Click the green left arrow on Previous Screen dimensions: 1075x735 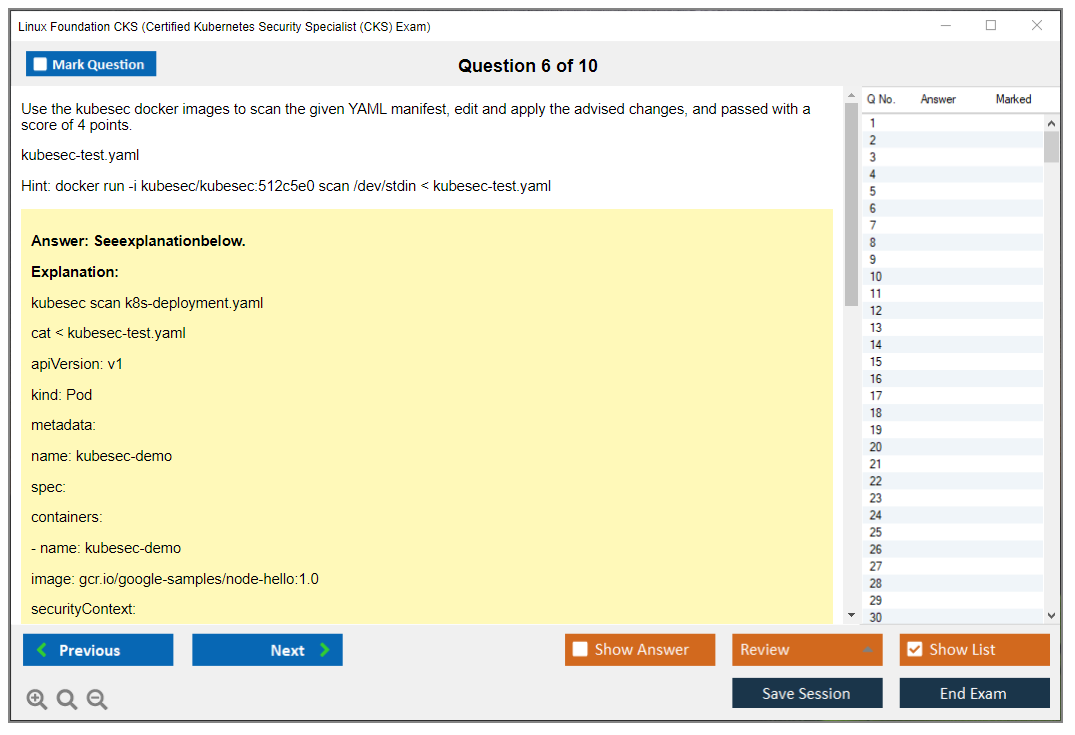tap(42, 650)
